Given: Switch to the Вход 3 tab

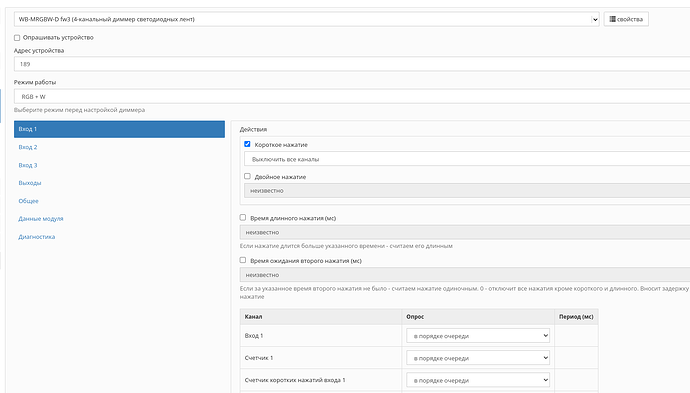Looking at the screenshot, I should [28, 165].
